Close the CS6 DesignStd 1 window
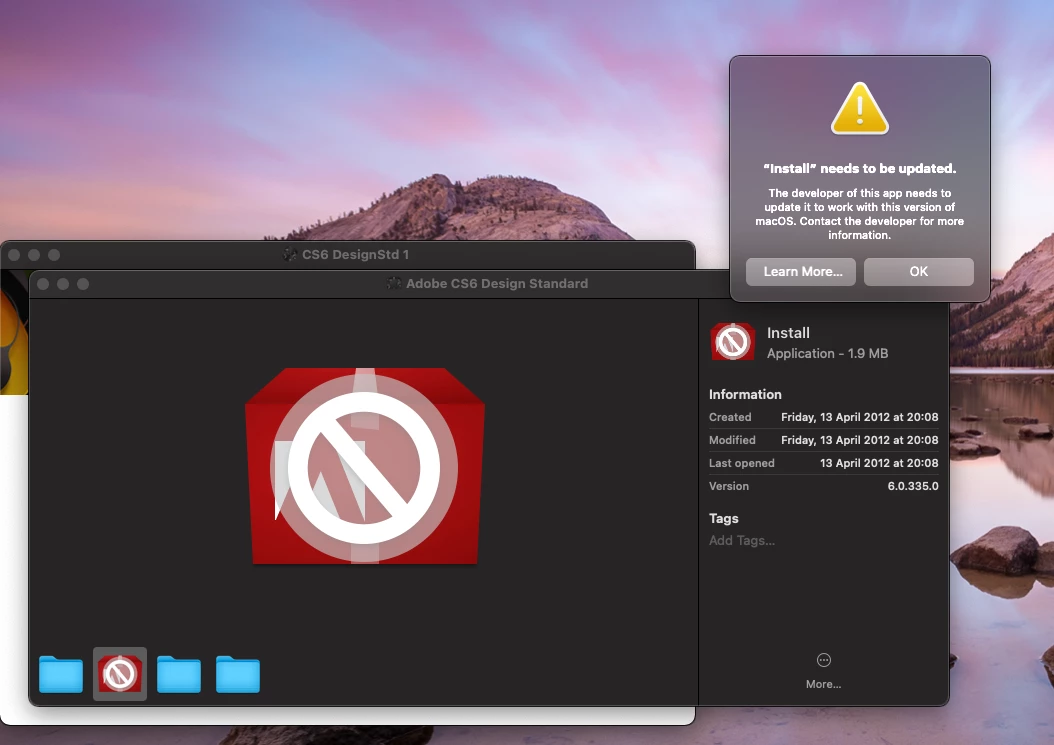 coord(14,255)
